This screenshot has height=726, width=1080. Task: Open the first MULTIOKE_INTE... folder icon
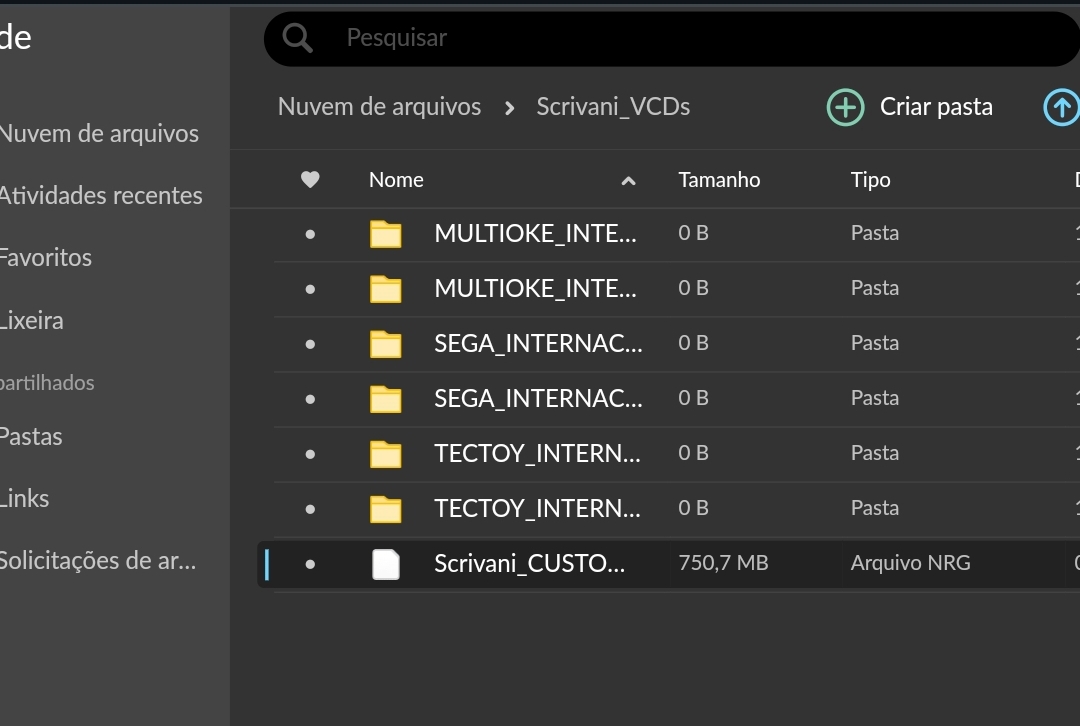(386, 234)
